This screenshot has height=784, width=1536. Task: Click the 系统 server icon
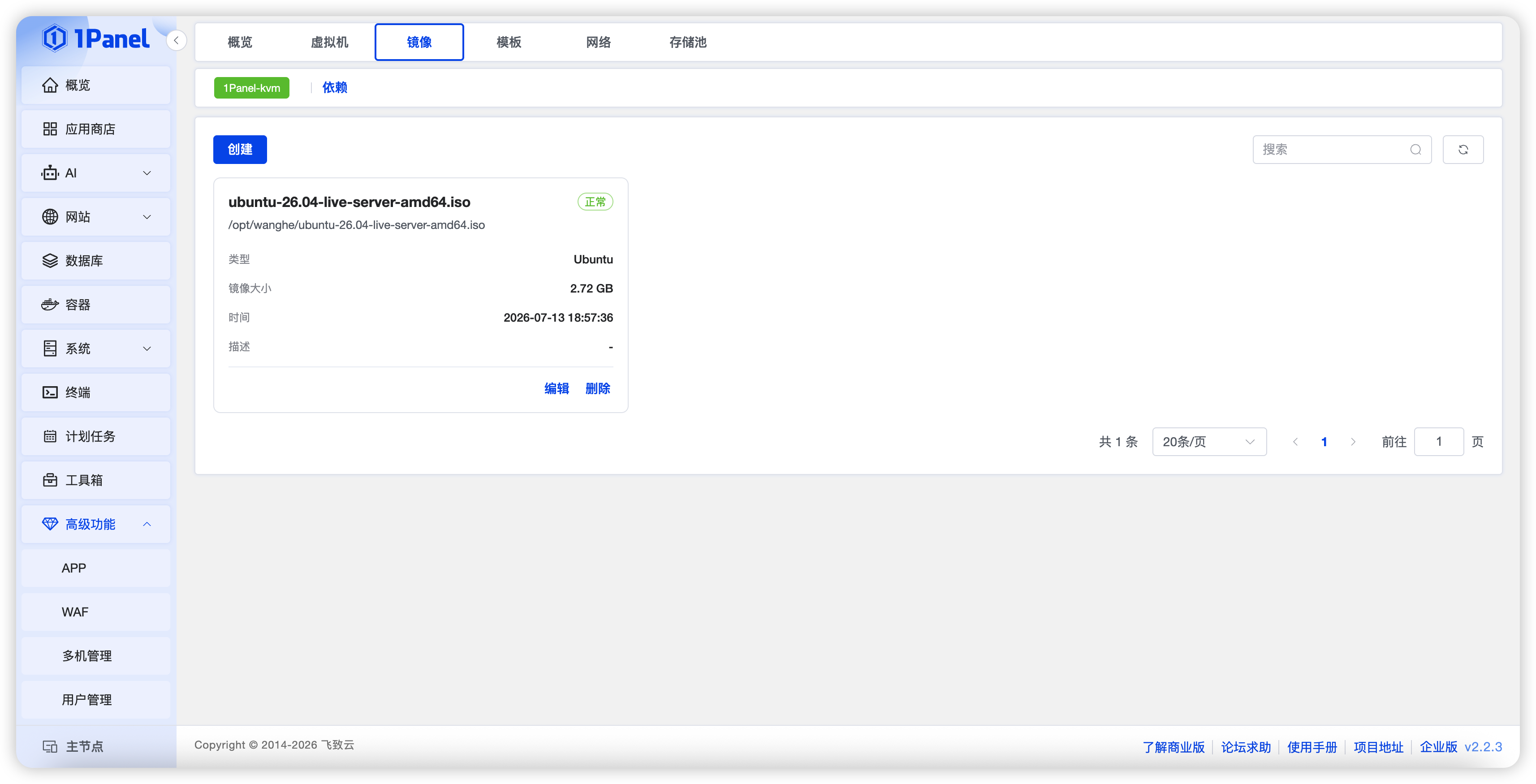(50, 349)
